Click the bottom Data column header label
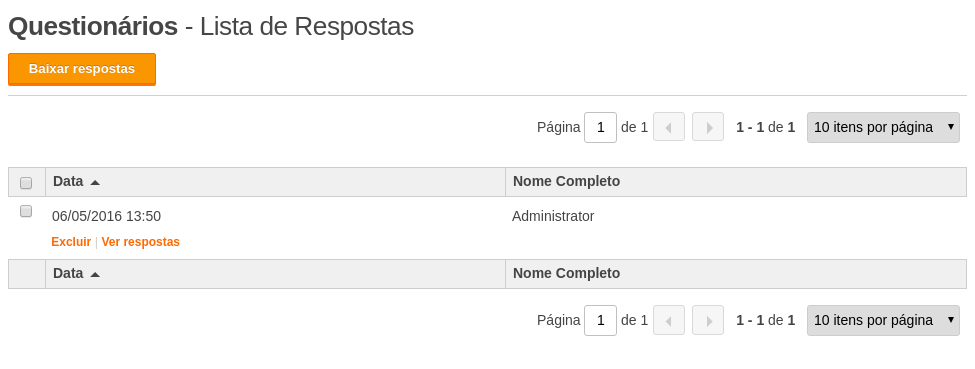 [68, 273]
